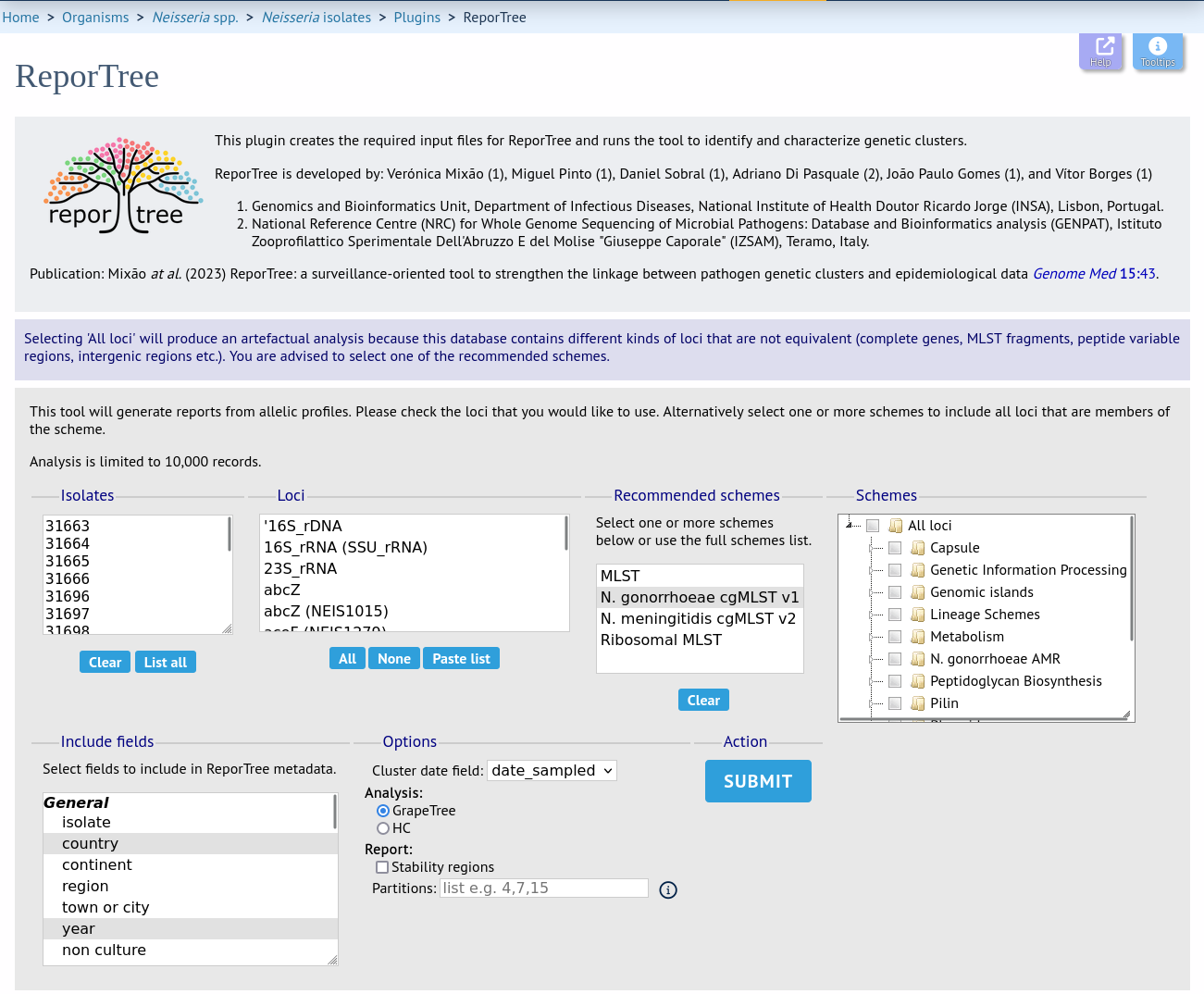The height and width of the screenshot is (994, 1204).
Task: Click the N. gonorrhoeae AMR folder icon
Action: tap(918, 659)
